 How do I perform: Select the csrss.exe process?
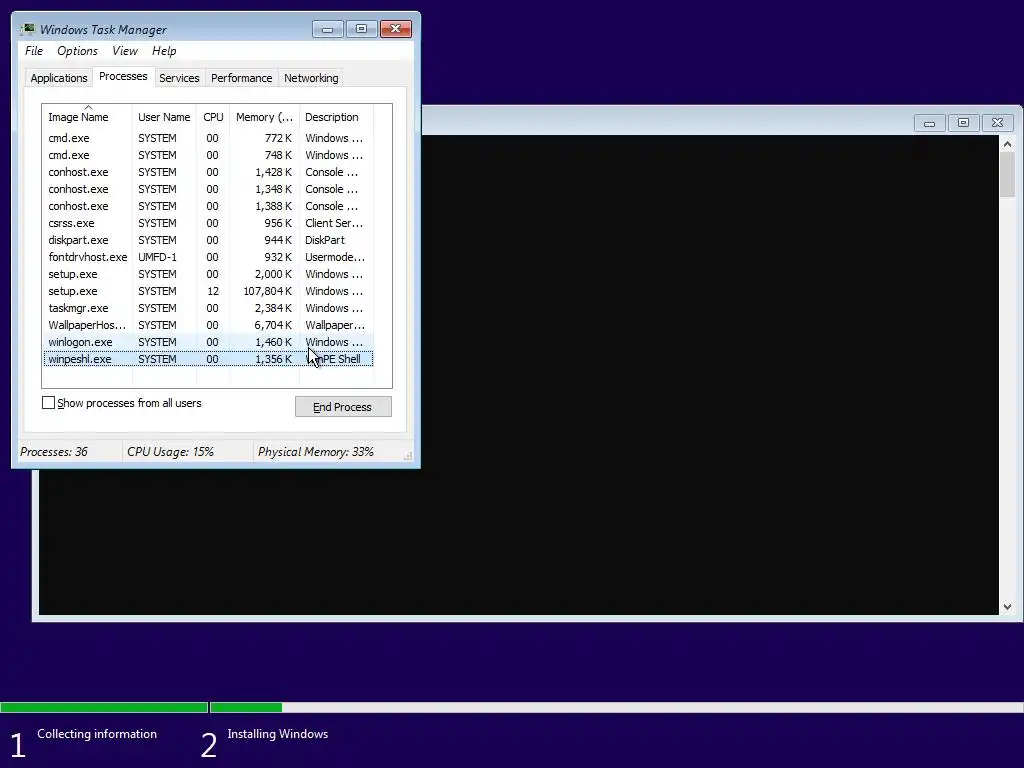click(208, 223)
